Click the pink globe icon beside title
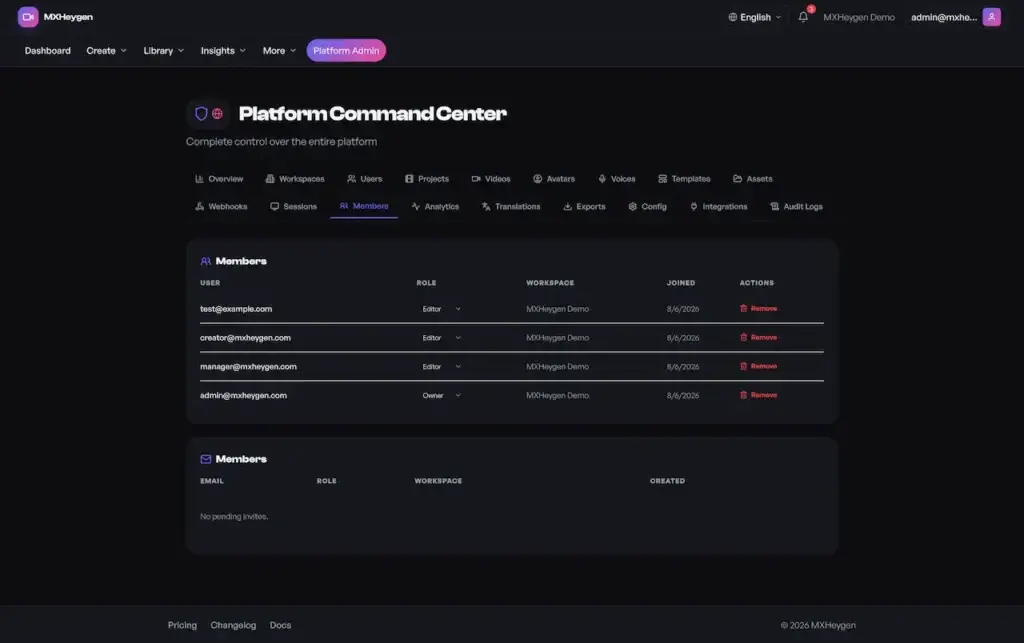Screen dimensions: 1024x643 (217, 114)
